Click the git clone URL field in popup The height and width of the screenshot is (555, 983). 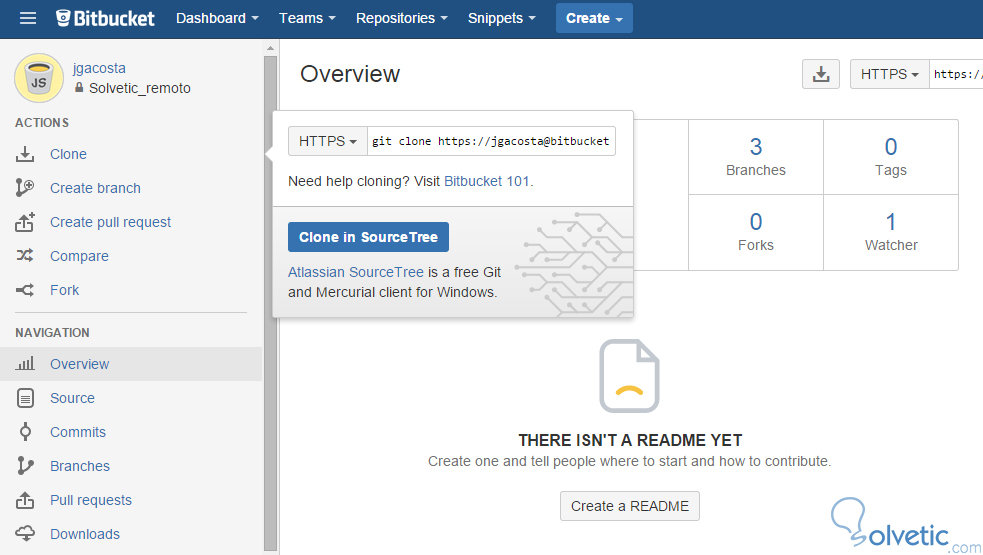pos(491,141)
